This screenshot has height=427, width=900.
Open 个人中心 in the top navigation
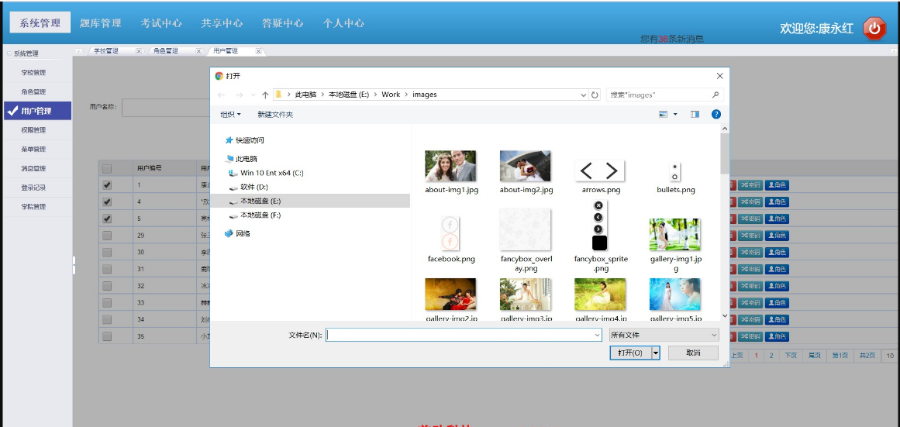pyautogui.click(x=343, y=24)
